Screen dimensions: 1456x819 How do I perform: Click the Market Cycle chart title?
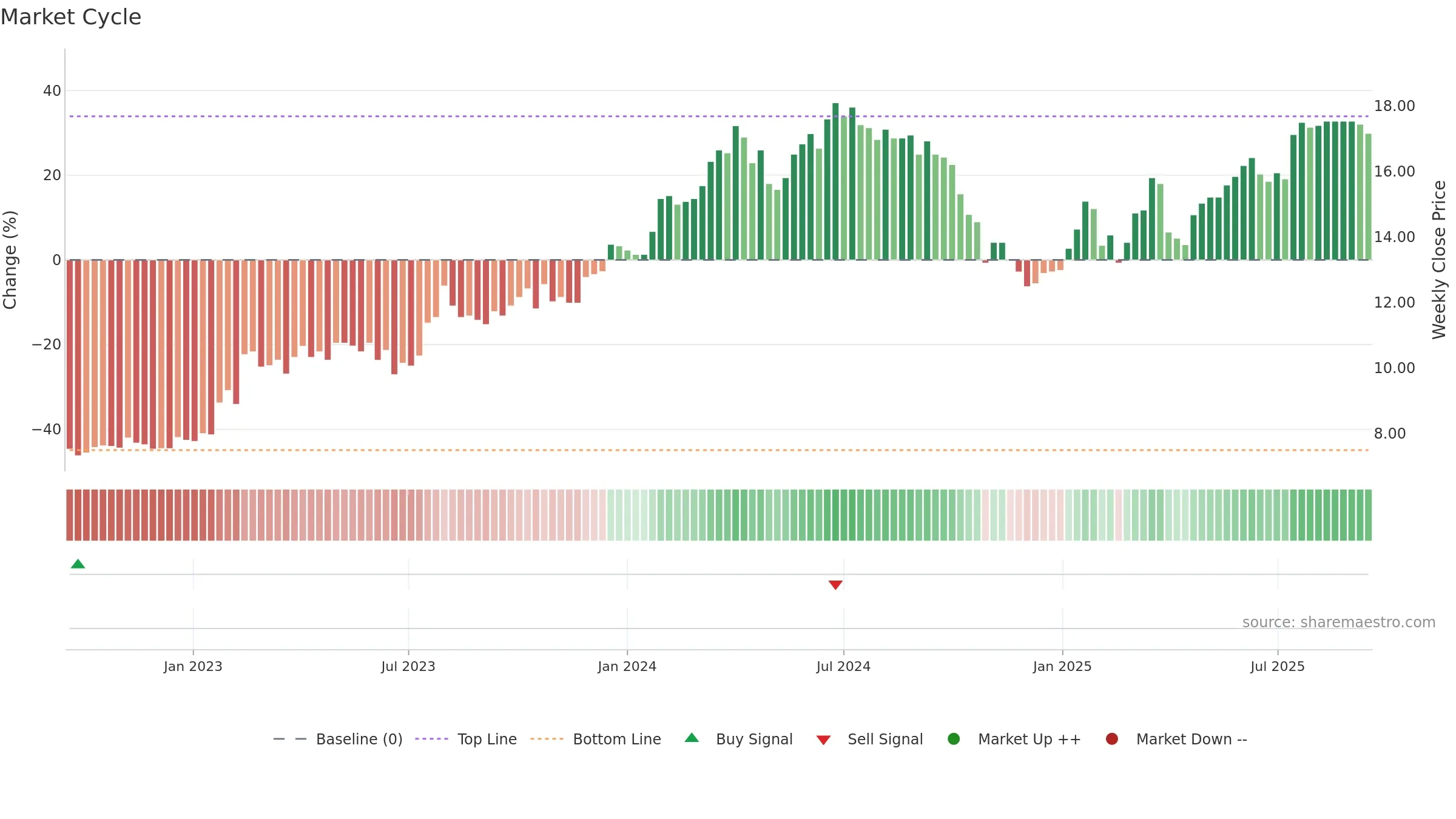coord(71,17)
